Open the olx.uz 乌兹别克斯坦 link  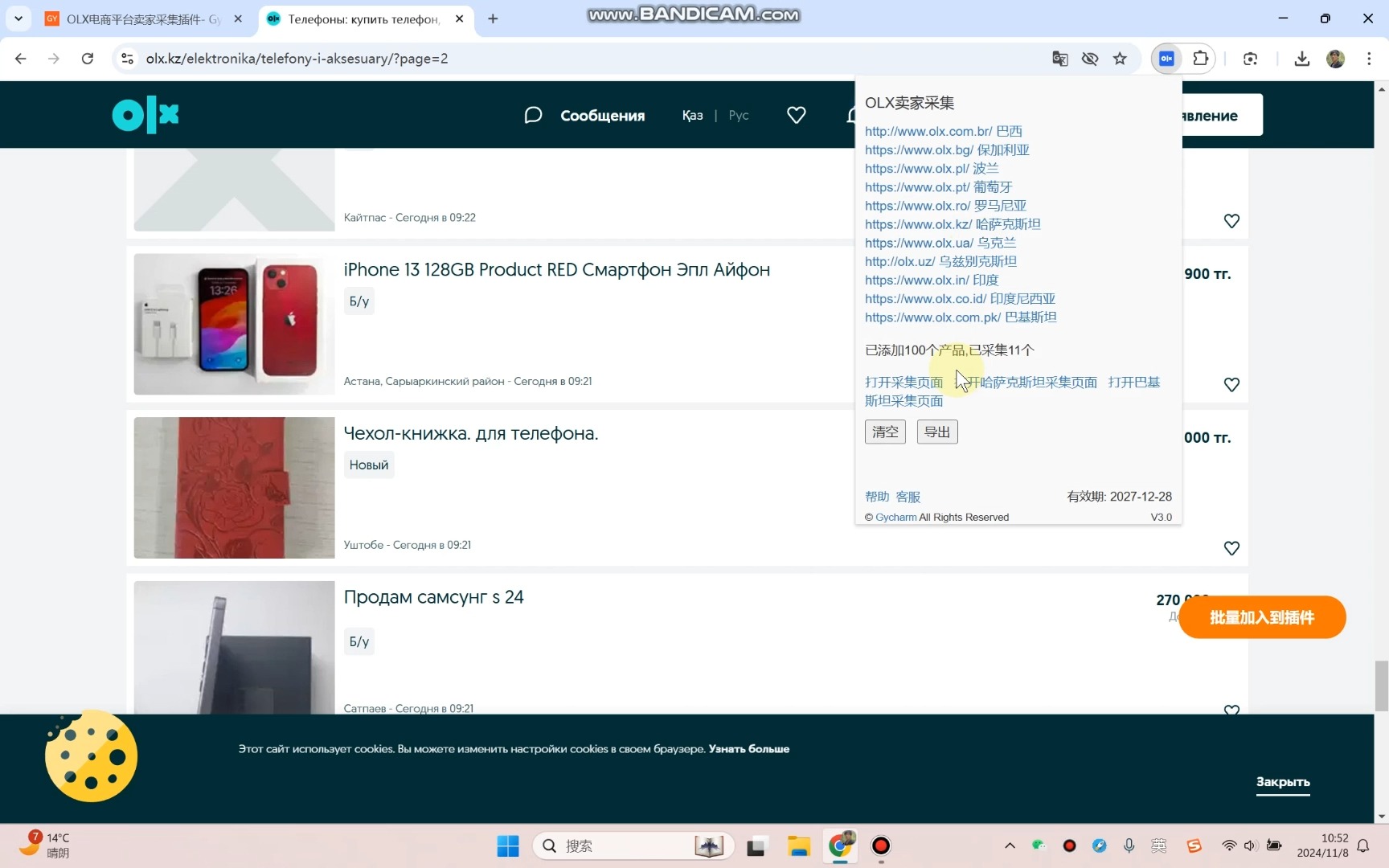pyautogui.click(x=941, y=261)
